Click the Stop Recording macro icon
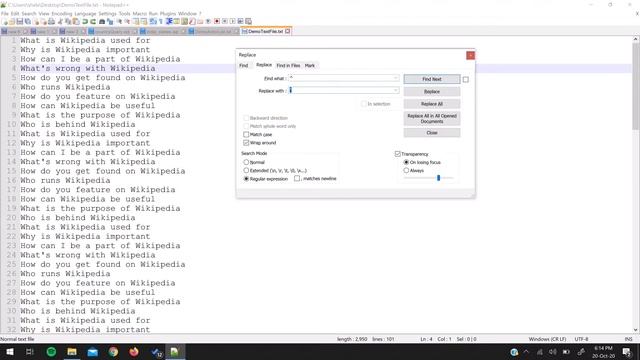This screenshot has width=640, height=360. (225, 21)
